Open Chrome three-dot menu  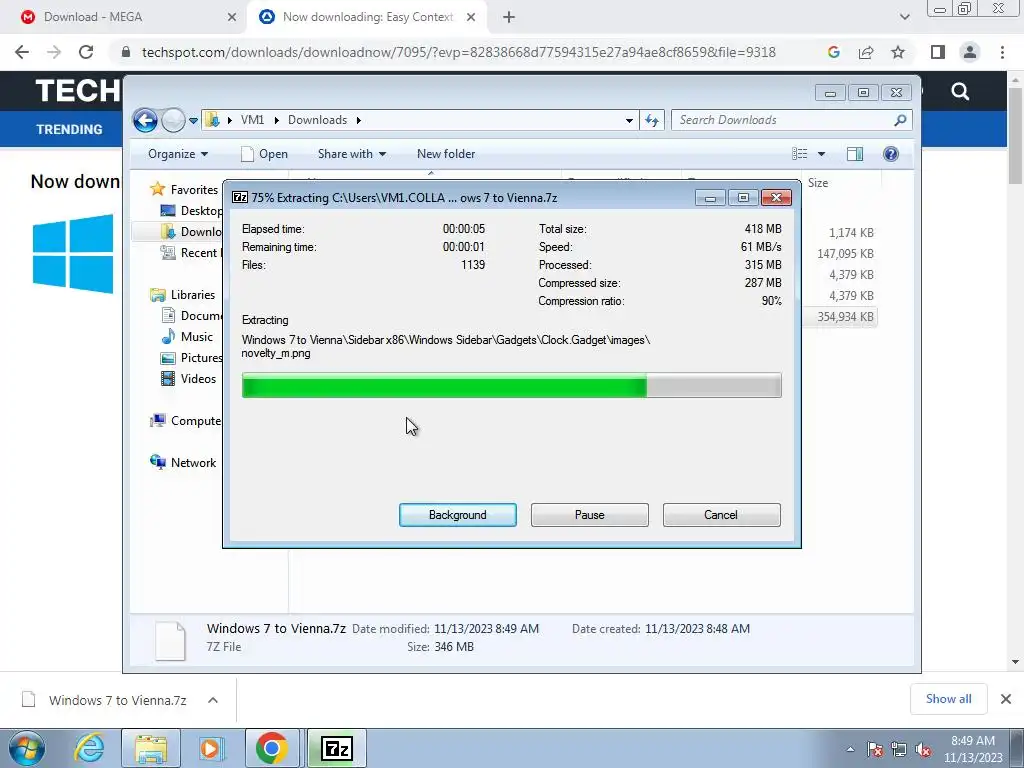click(x=1002, y=52)
